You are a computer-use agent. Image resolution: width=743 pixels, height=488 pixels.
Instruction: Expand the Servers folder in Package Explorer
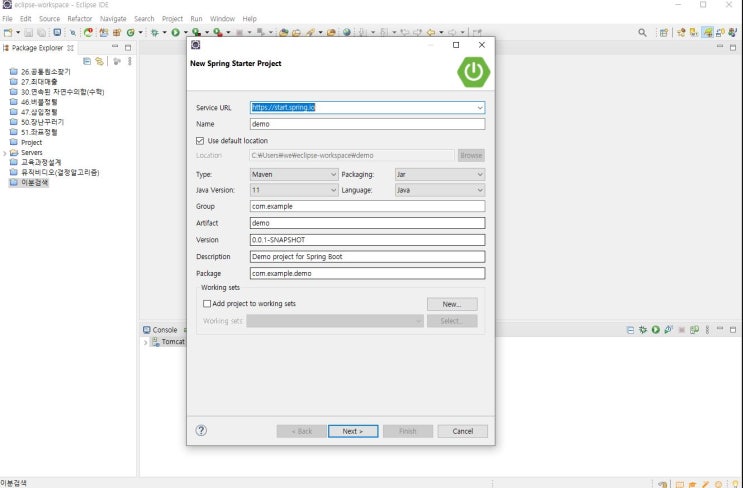pos(5,153)
